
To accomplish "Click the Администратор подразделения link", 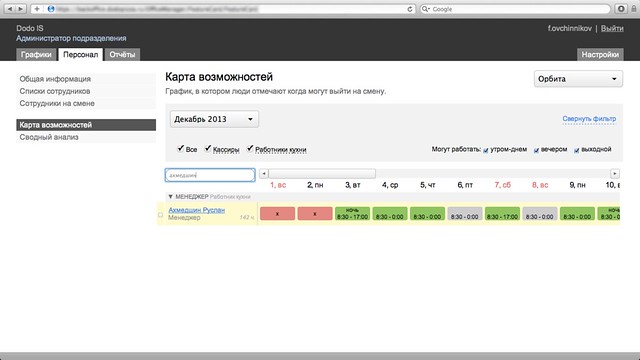I will 71,38.
